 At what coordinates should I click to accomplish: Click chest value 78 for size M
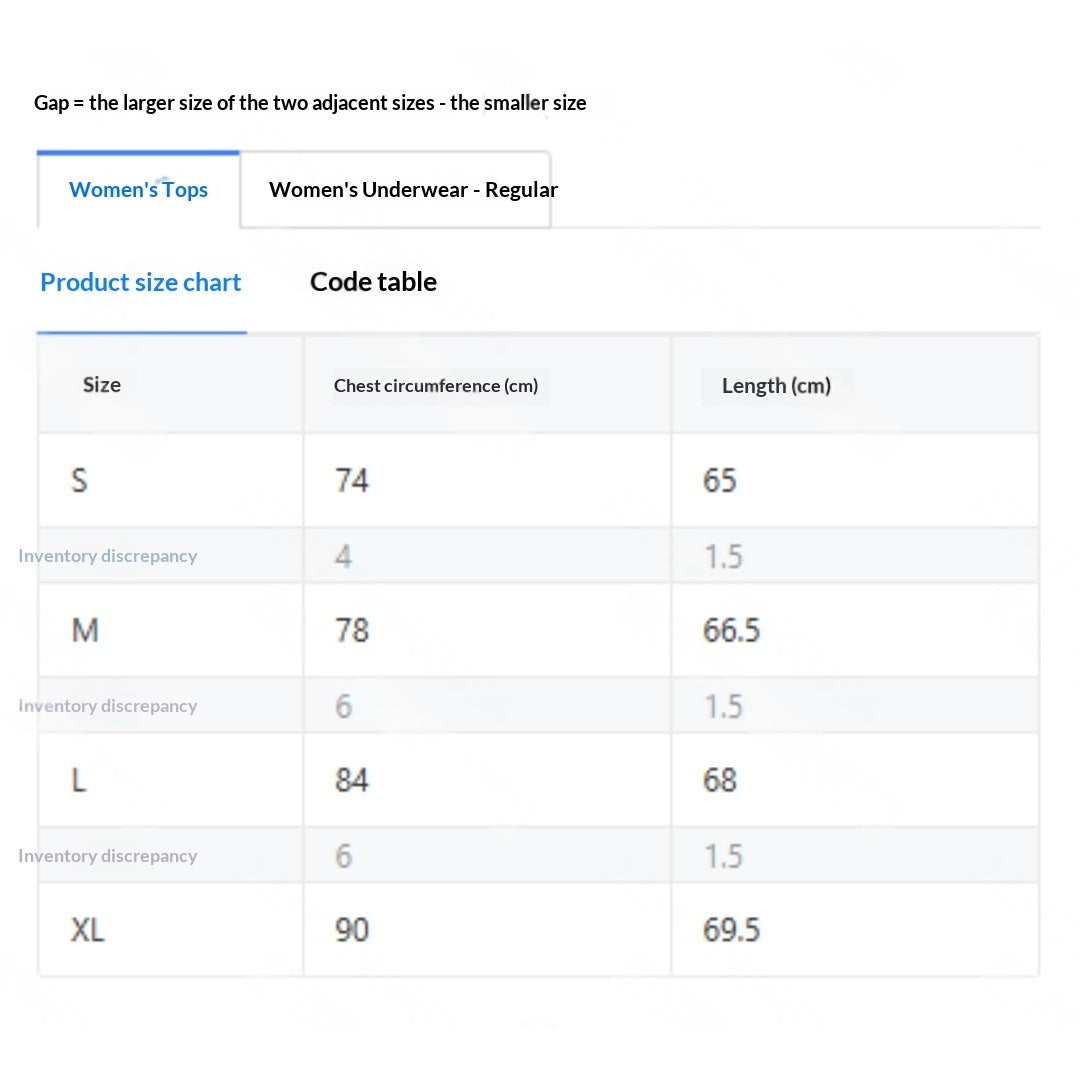[x=352, y=630]
